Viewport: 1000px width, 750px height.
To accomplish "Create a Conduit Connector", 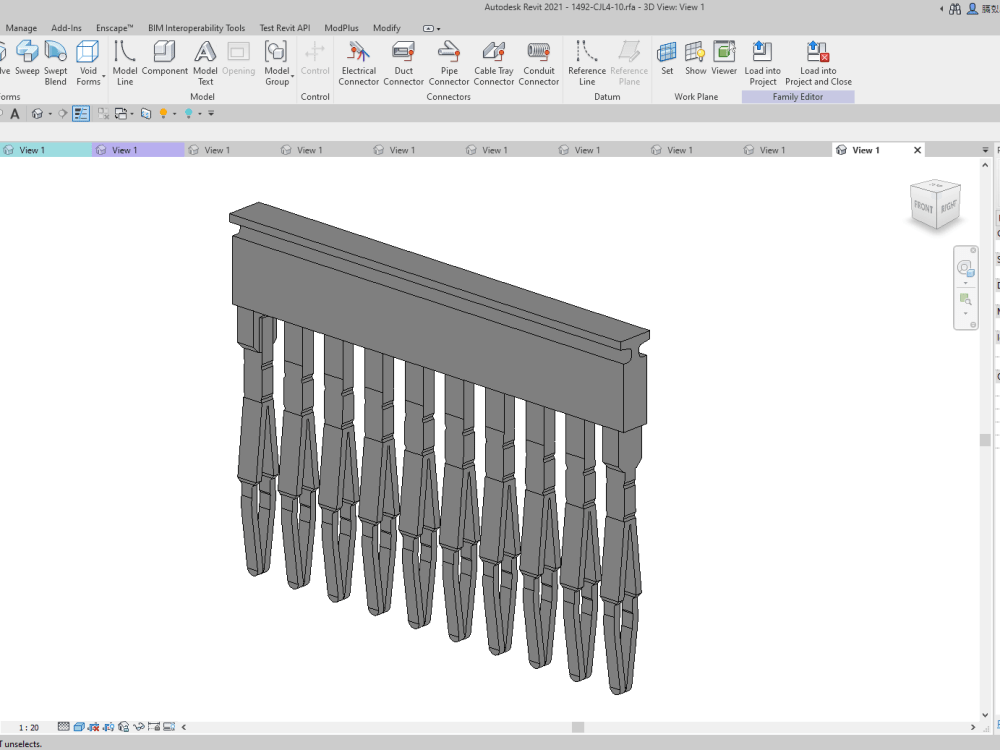I will [x=539, y=62].
